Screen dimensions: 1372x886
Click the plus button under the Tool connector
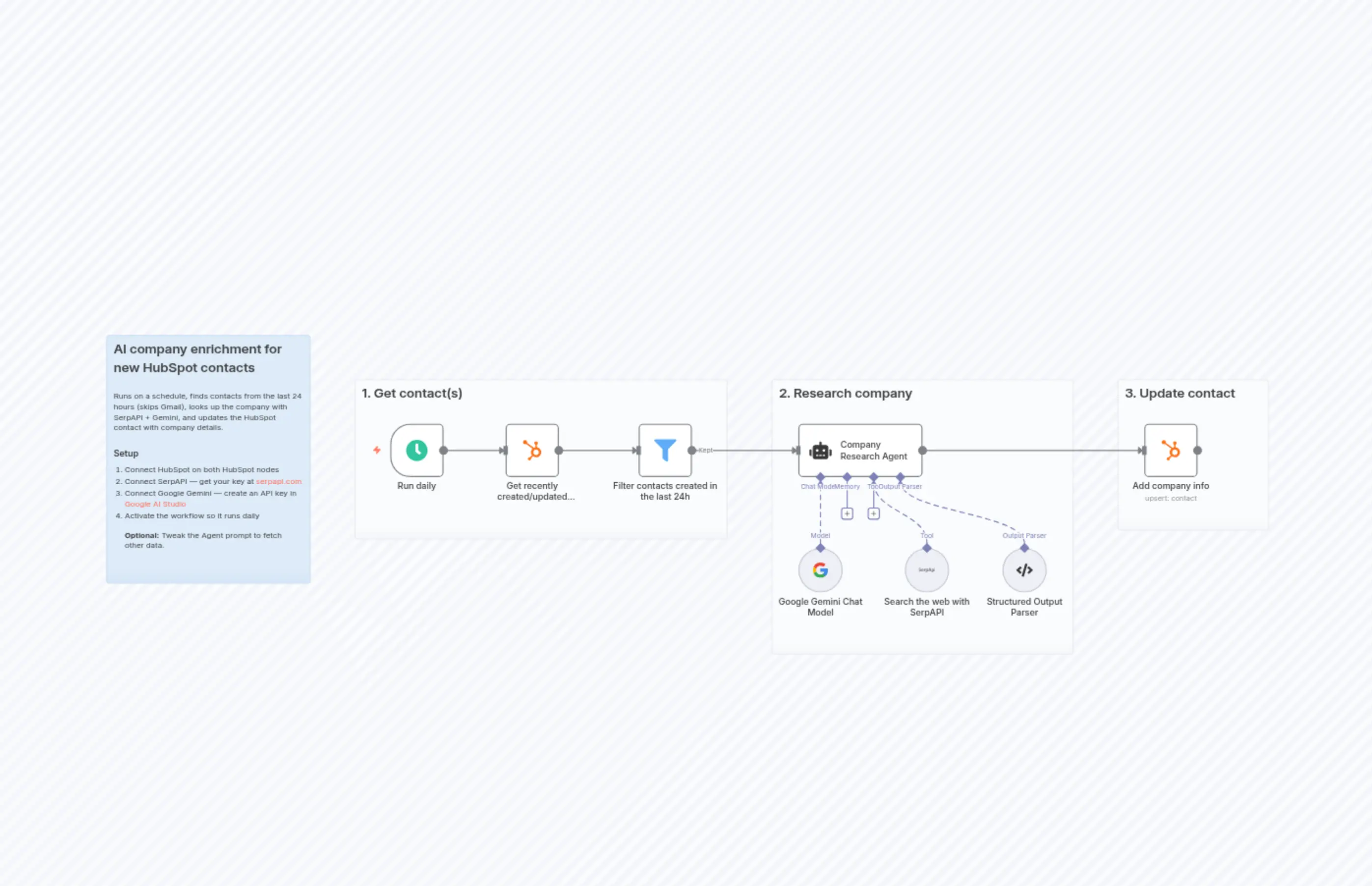[x=874, y=514]
